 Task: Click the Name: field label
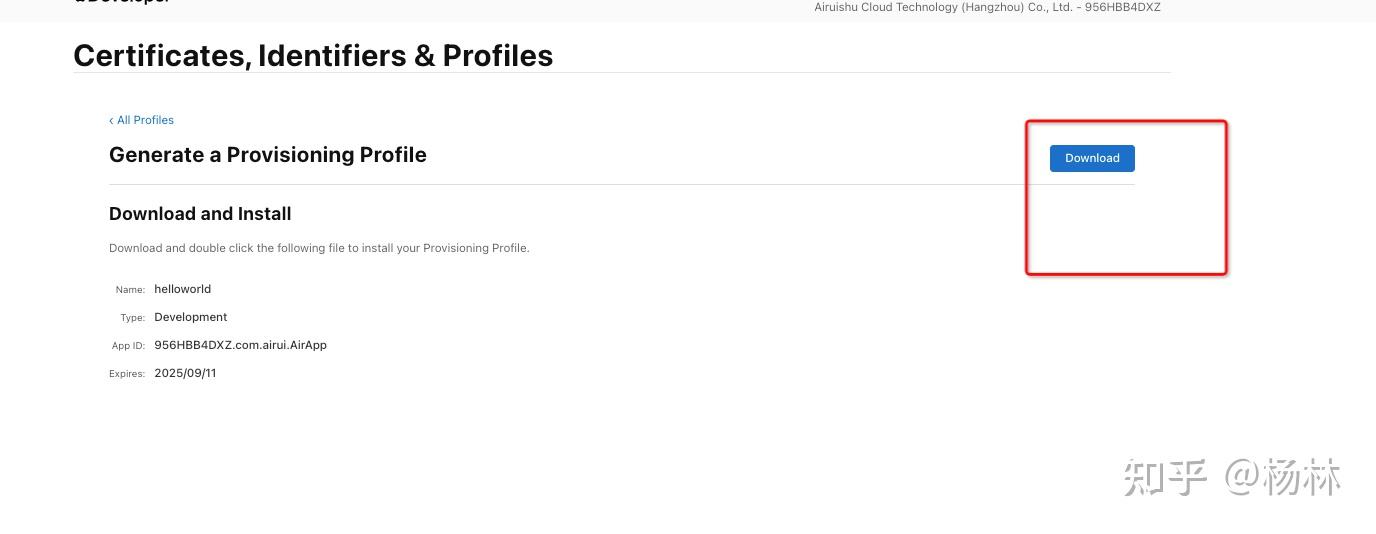(x=130, y=290)
